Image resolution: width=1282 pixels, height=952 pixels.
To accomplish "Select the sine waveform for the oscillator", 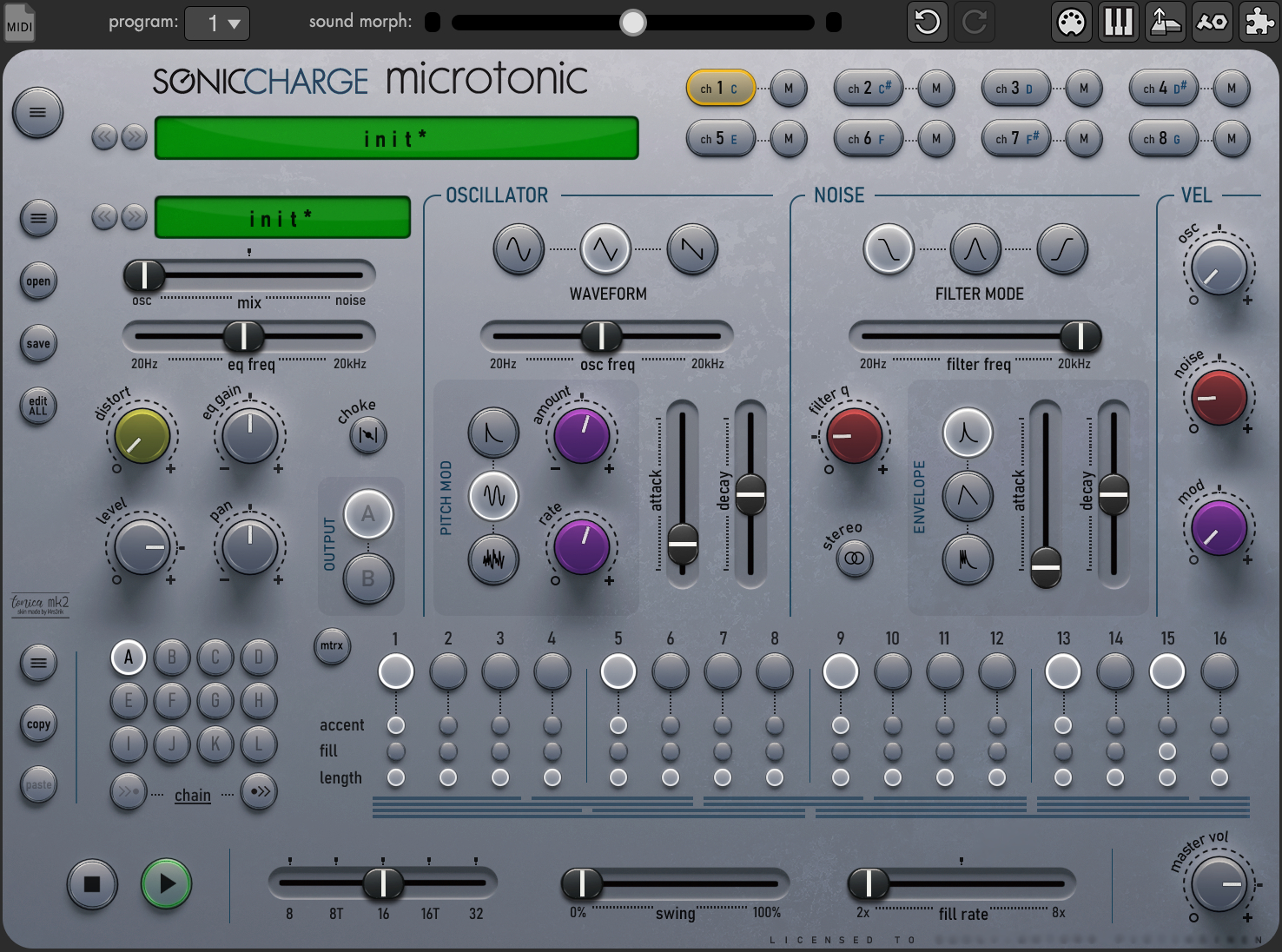I will [519, 249].
